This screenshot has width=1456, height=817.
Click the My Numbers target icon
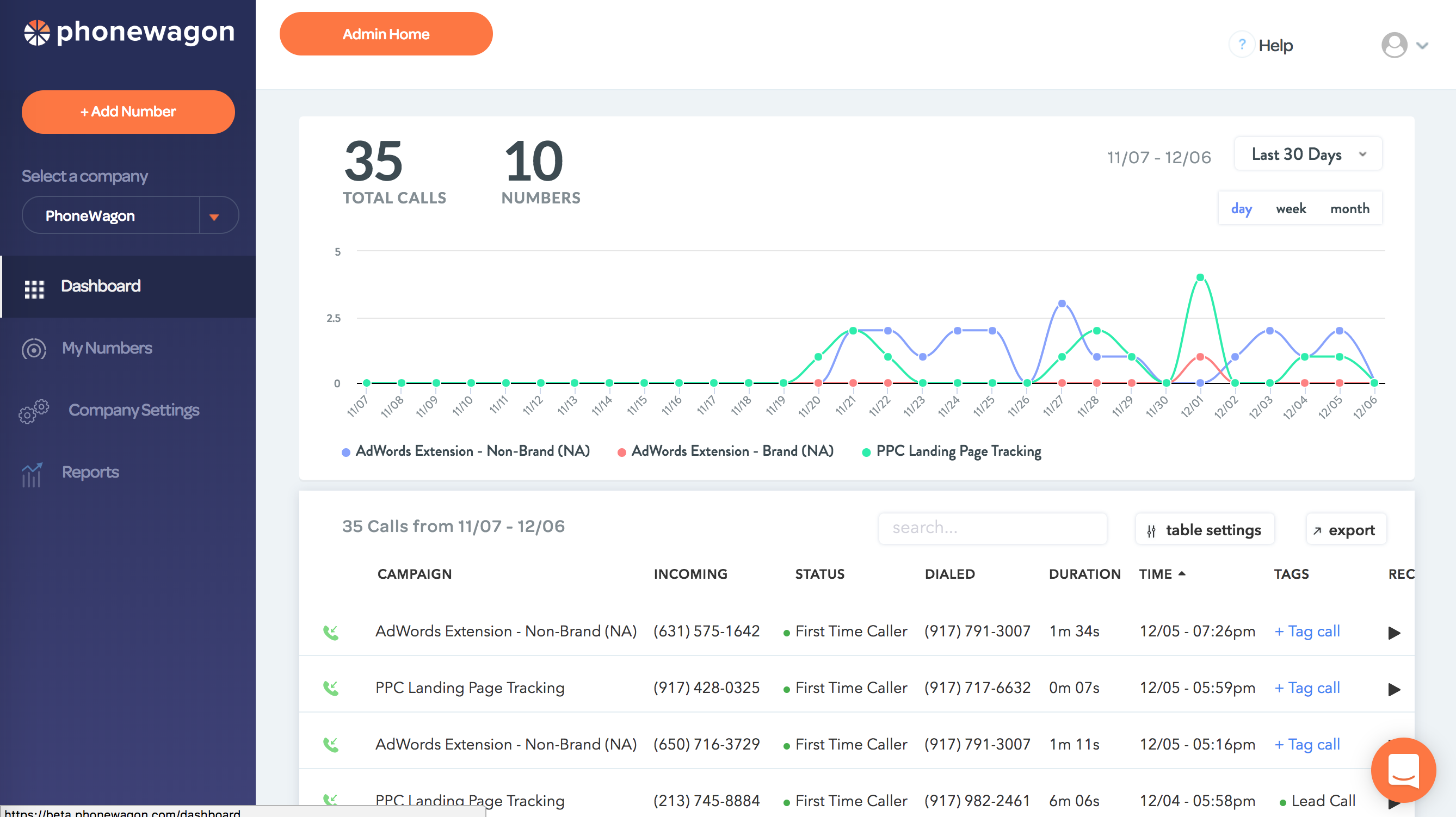(34, 349)
